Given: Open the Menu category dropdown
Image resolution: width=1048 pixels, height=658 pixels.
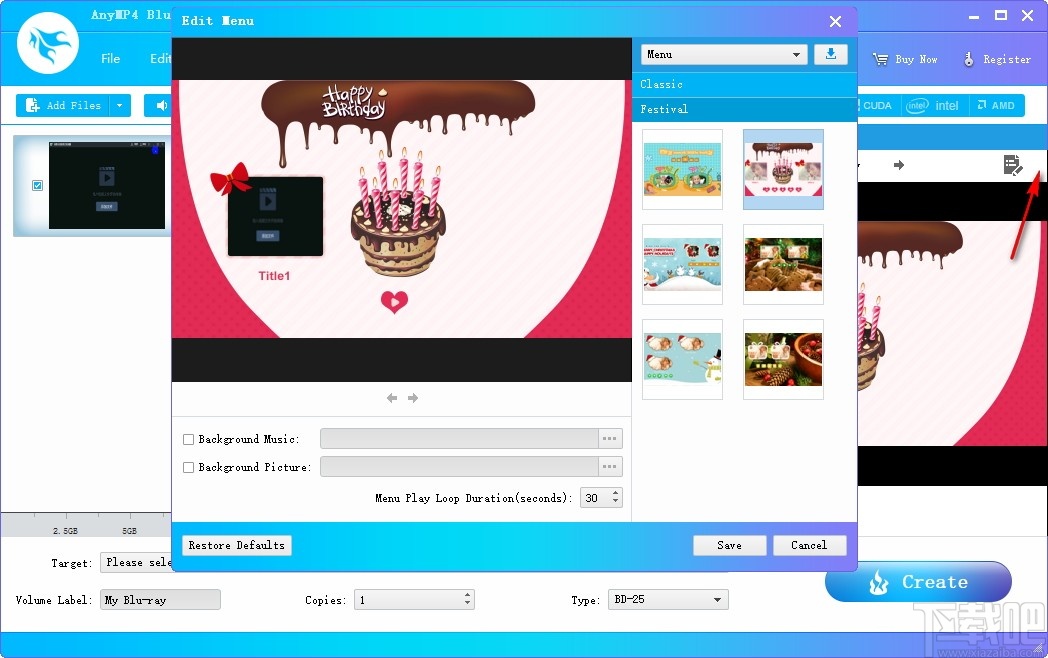Looking at the screenshot, I should (722, 54).
